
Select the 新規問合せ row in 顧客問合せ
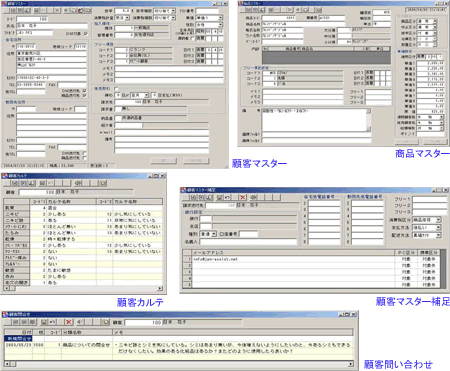(18, 338)
